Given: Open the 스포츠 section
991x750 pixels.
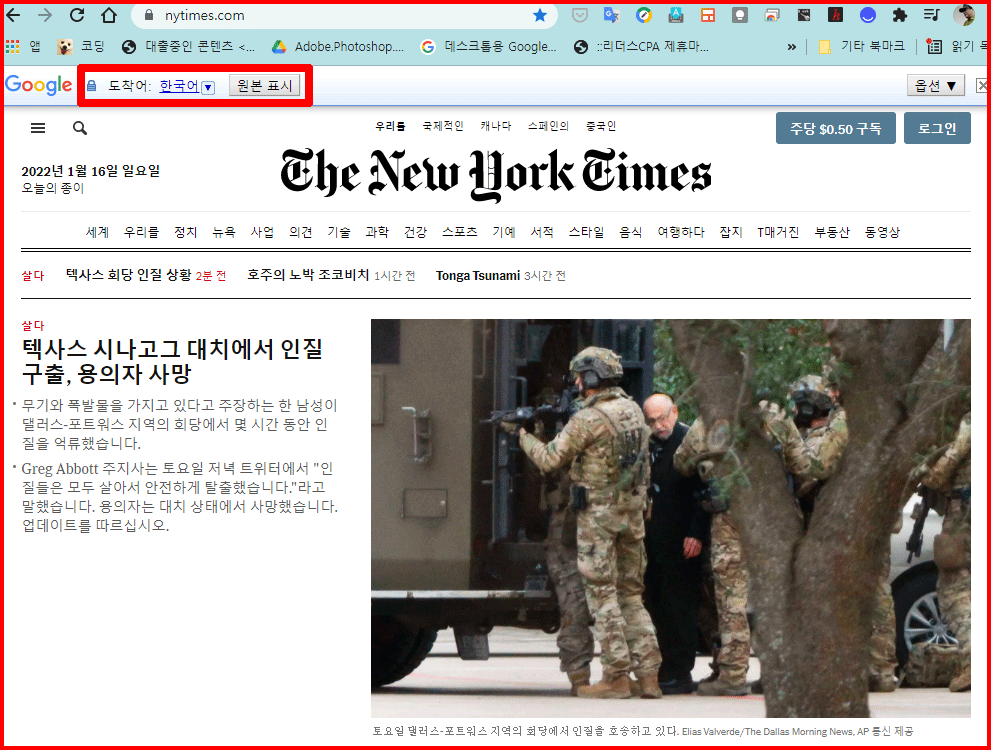Looking at the screenshot, I should click(x=459, y=233).
